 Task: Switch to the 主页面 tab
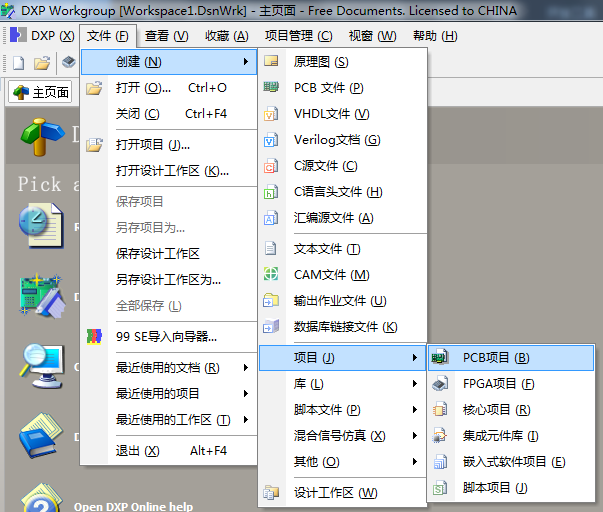click(40, 92)
